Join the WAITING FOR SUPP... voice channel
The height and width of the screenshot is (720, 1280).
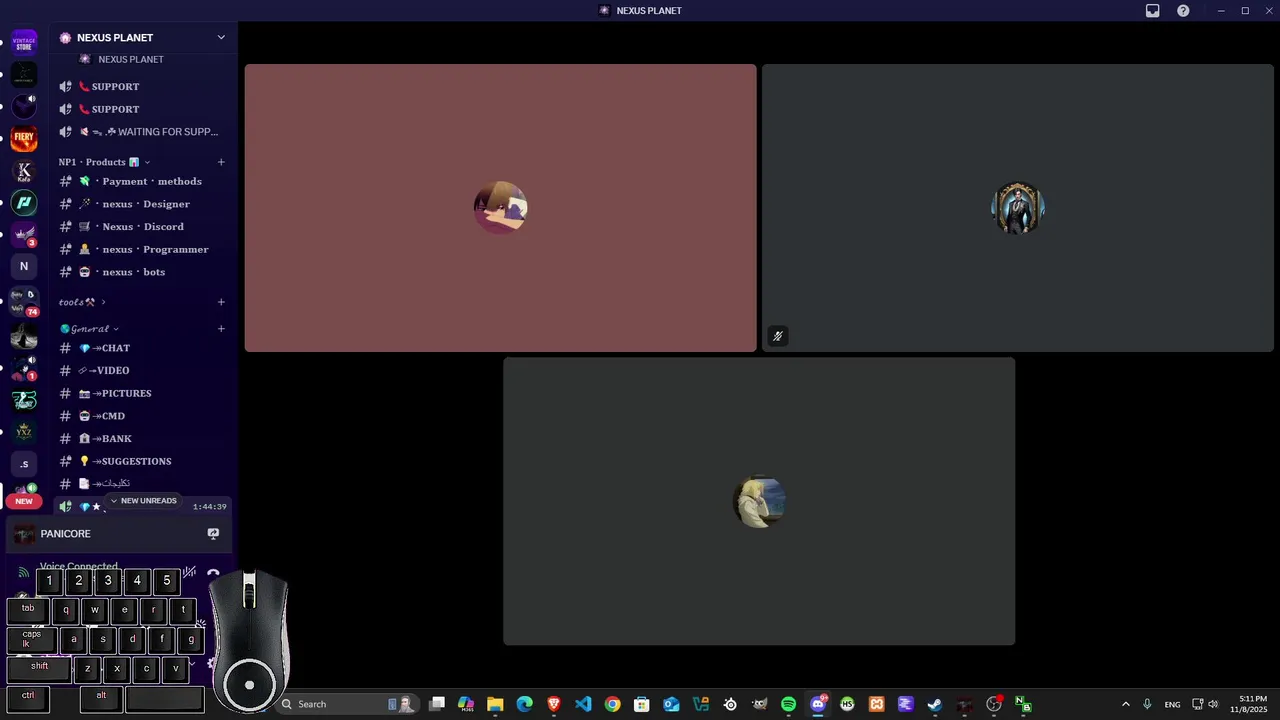(x=143, y=131)
